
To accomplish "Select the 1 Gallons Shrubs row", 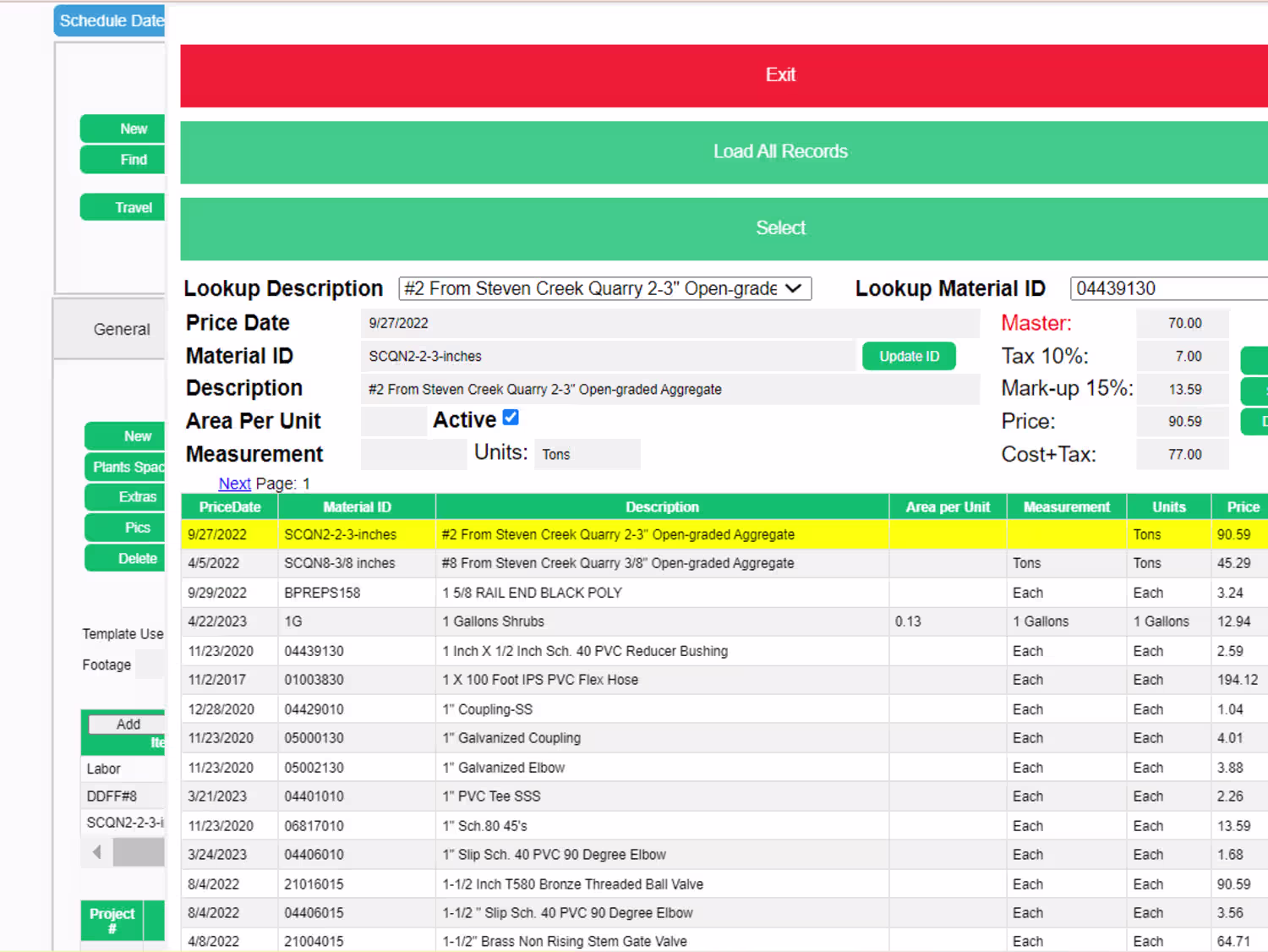I will [724, 622].
